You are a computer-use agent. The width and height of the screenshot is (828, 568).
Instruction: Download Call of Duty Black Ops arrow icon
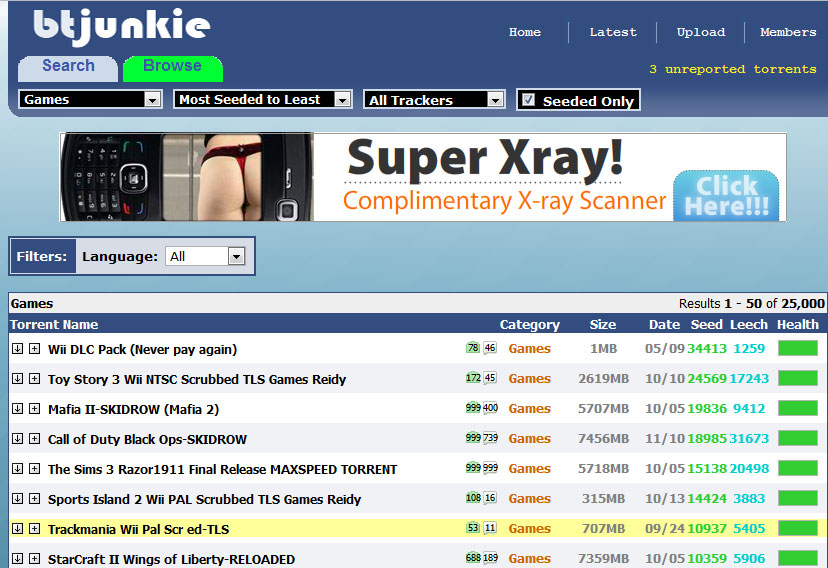click(x=17, y=439)
